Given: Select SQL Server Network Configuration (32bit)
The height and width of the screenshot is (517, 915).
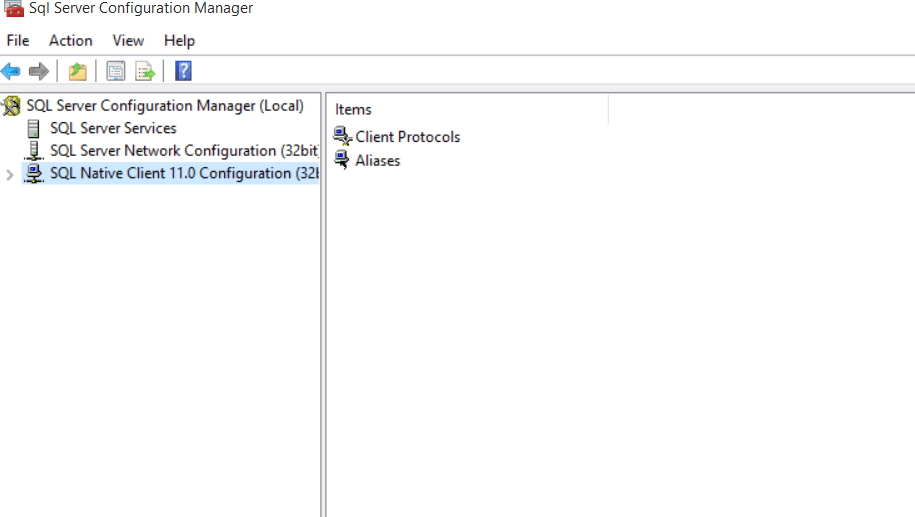Looking at the screenshot, I should [x=184, y=151].
